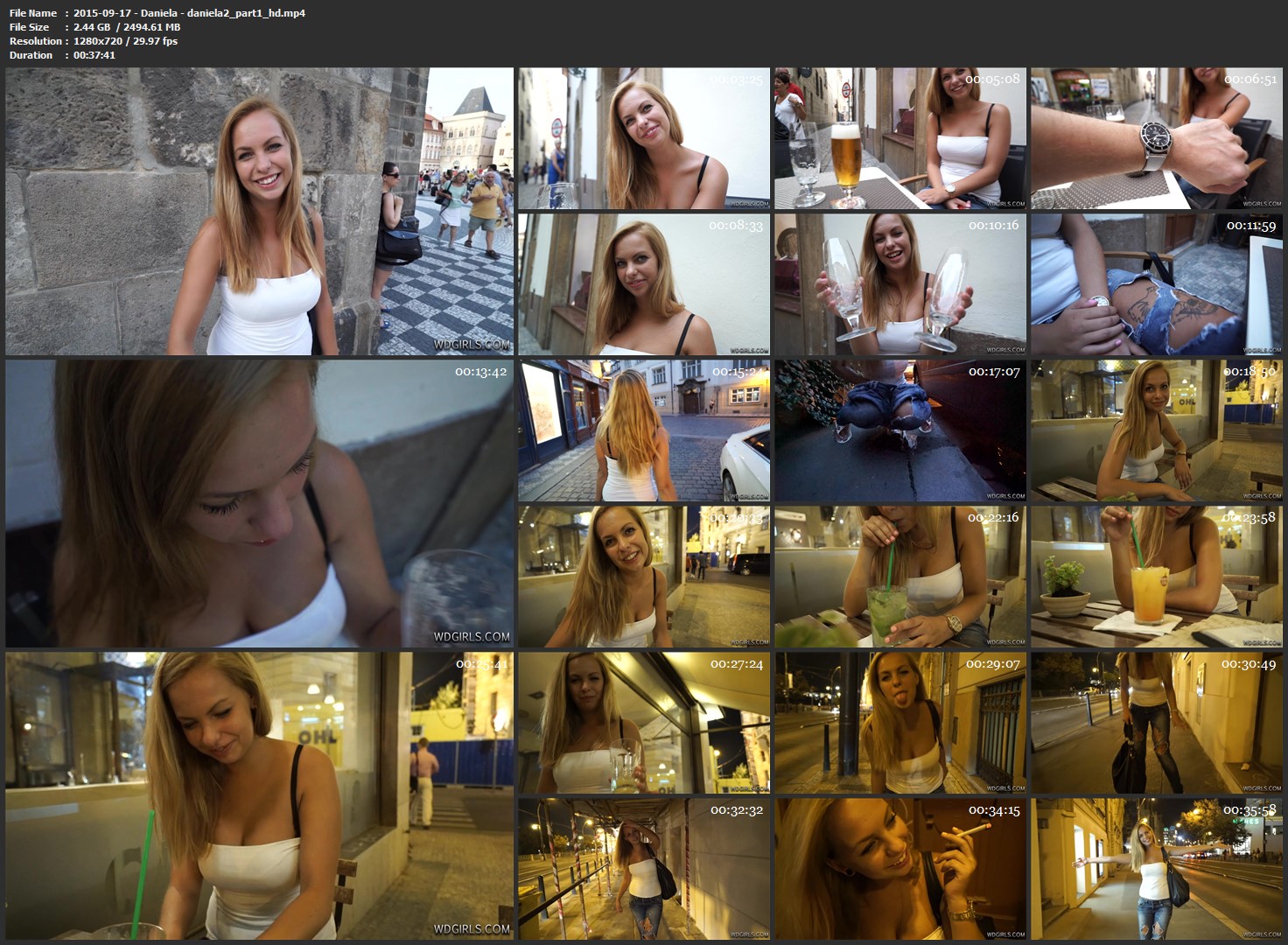The width and height of the screenshot is (1288, 945).
Task: Click the frame timestamped 00:08:33
Action: tap(643, 284)
